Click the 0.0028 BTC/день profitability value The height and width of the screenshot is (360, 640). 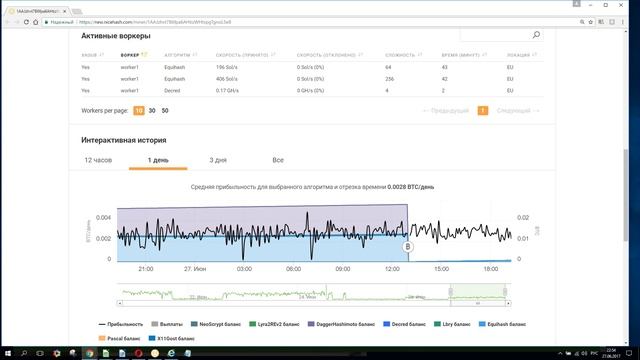click(x=411, y=187)
